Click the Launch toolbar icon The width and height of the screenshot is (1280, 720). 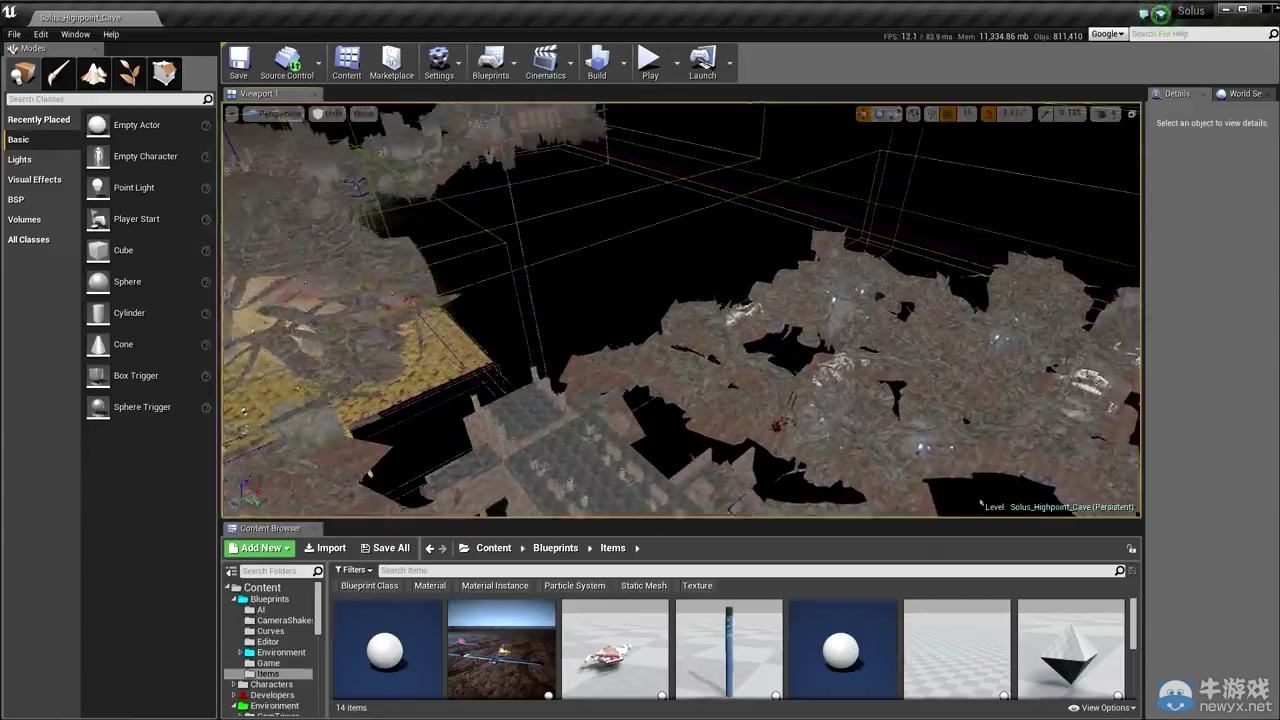(x=703, y=63)
